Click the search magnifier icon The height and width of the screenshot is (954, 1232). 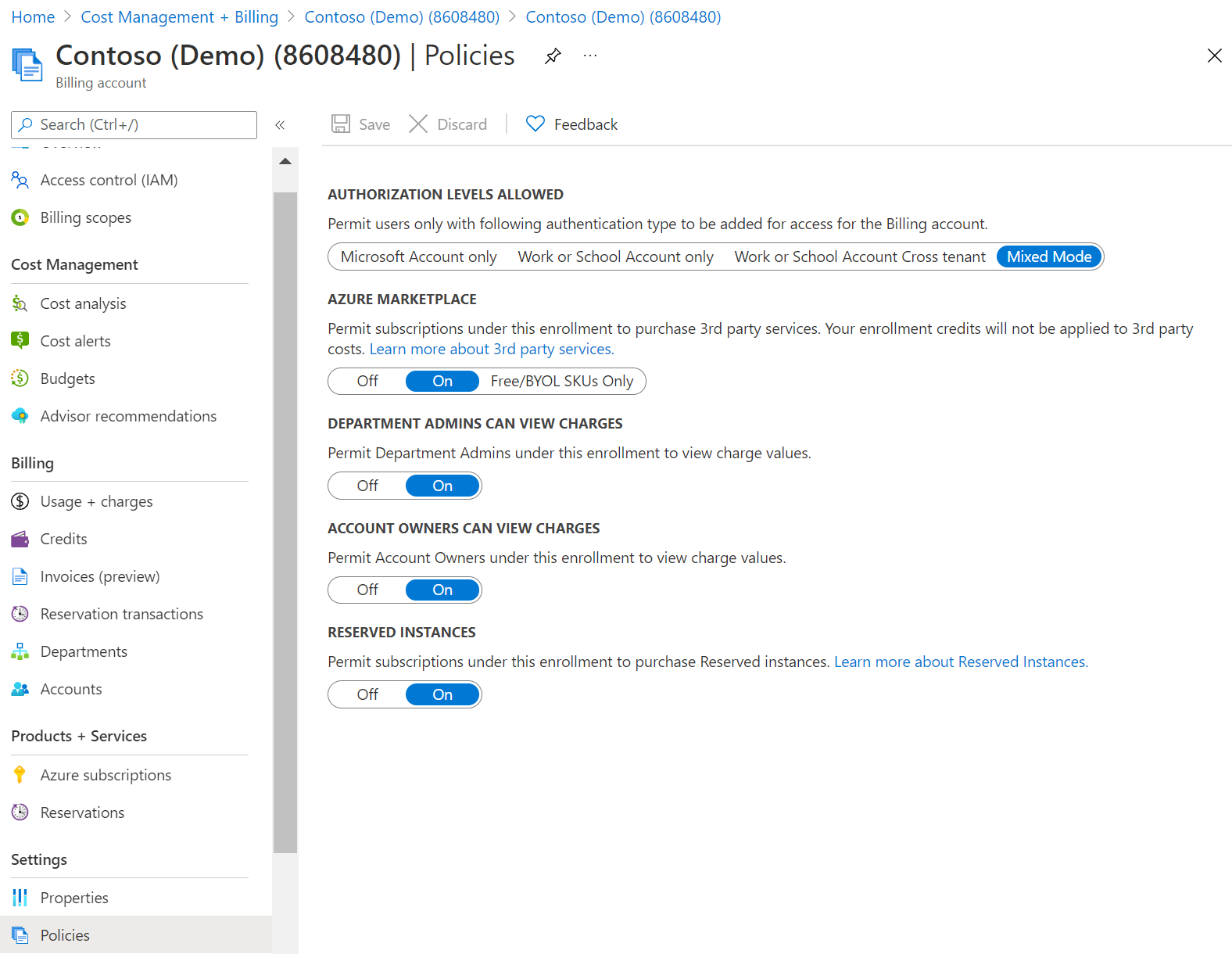pos(26,124)
